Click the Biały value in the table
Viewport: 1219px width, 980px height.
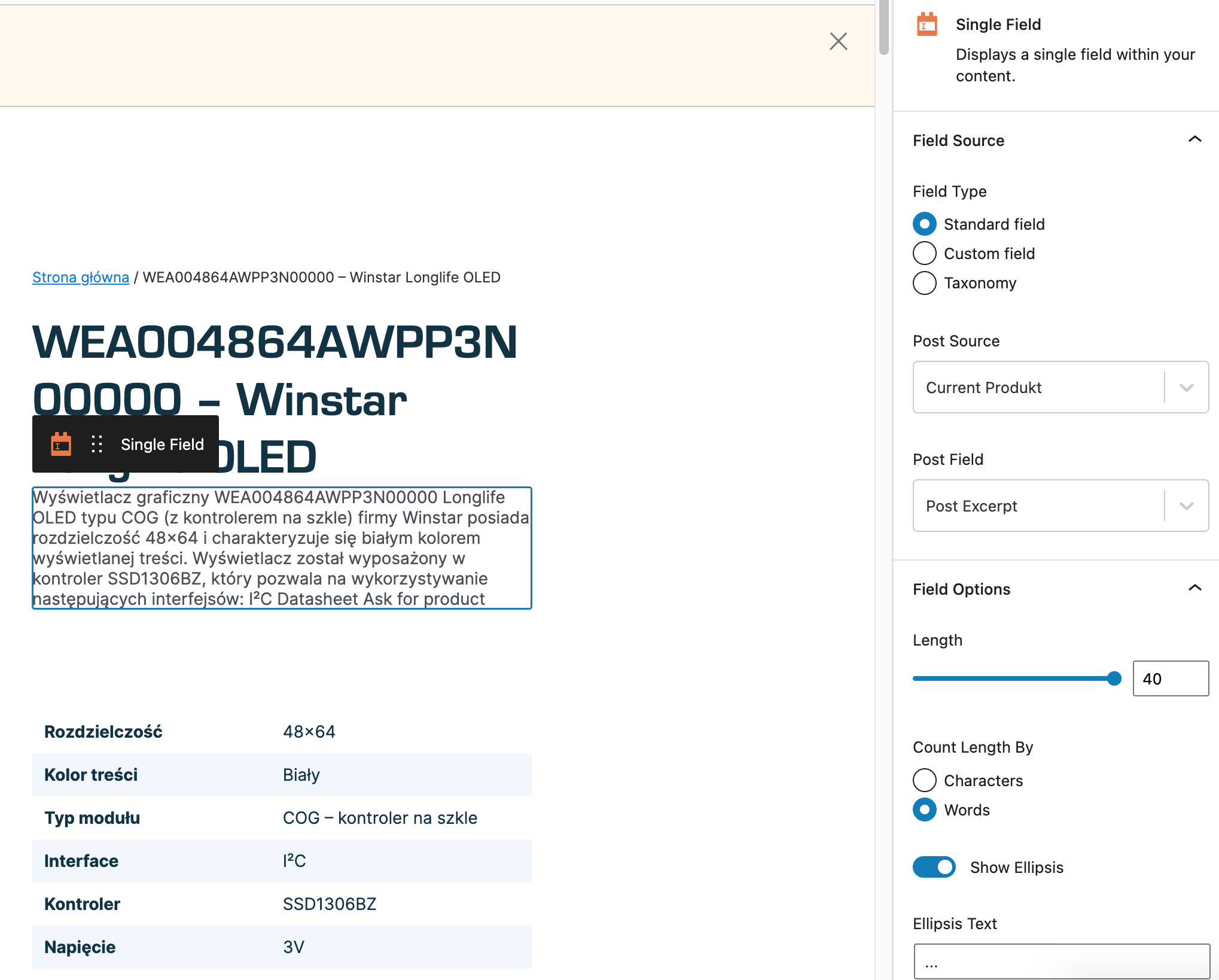(x=301, y=775)
